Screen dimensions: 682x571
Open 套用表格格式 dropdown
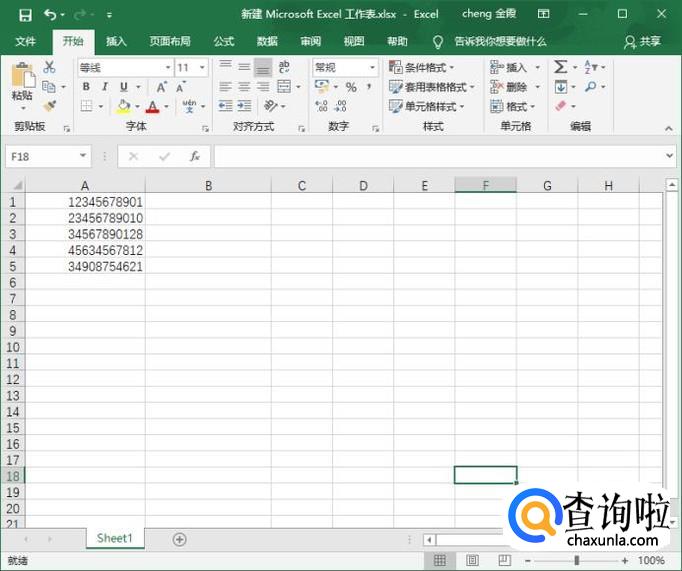431,87
